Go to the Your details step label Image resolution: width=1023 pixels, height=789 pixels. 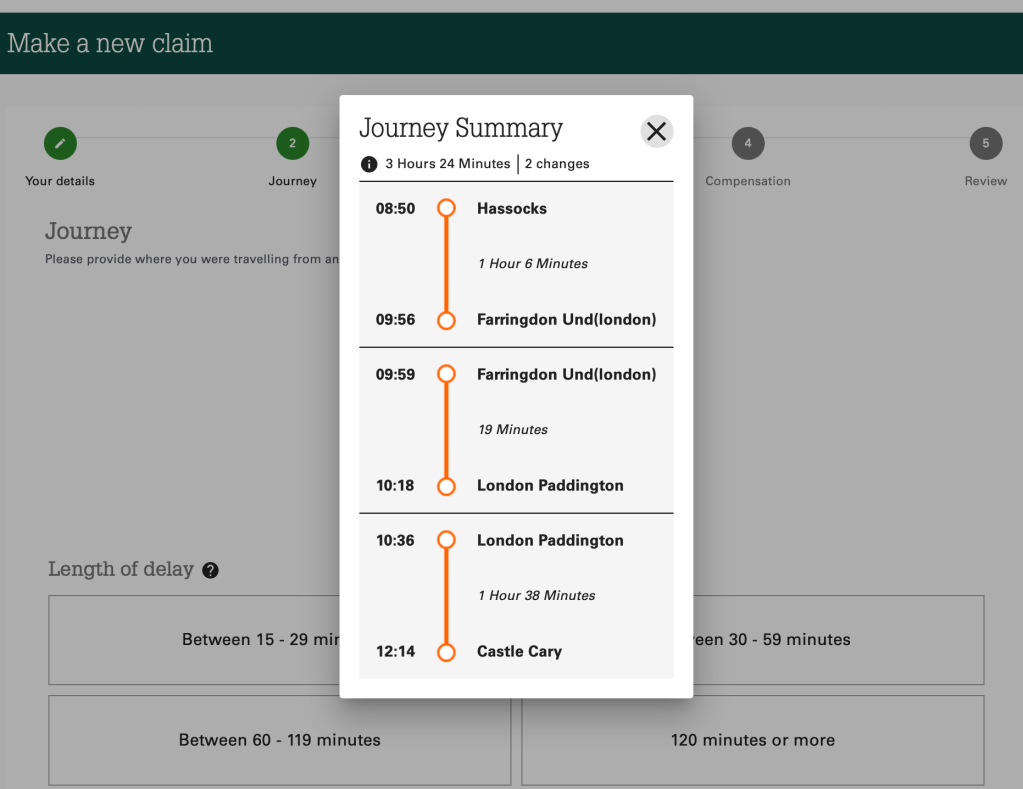[60, 181]
